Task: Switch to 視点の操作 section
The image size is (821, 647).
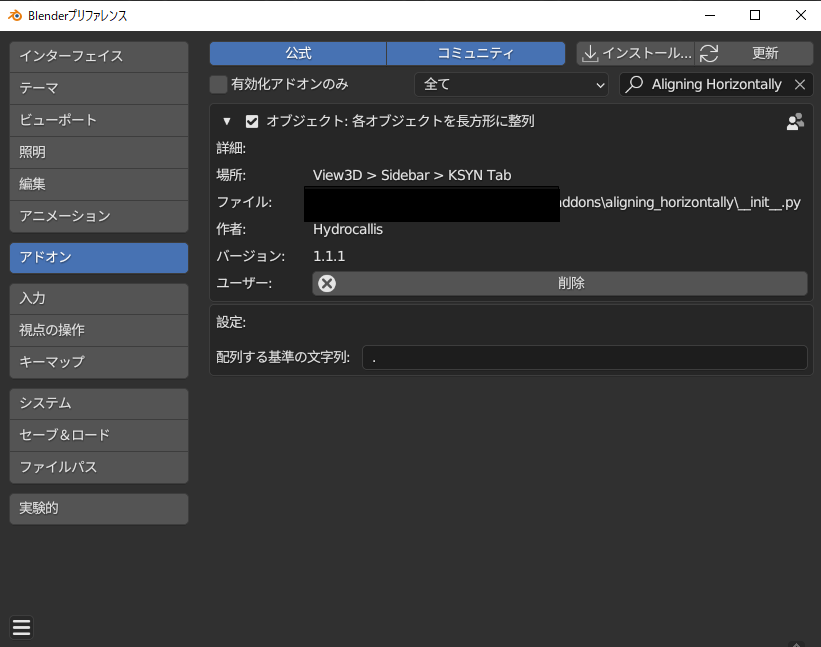Action: [x=99, y=330]
